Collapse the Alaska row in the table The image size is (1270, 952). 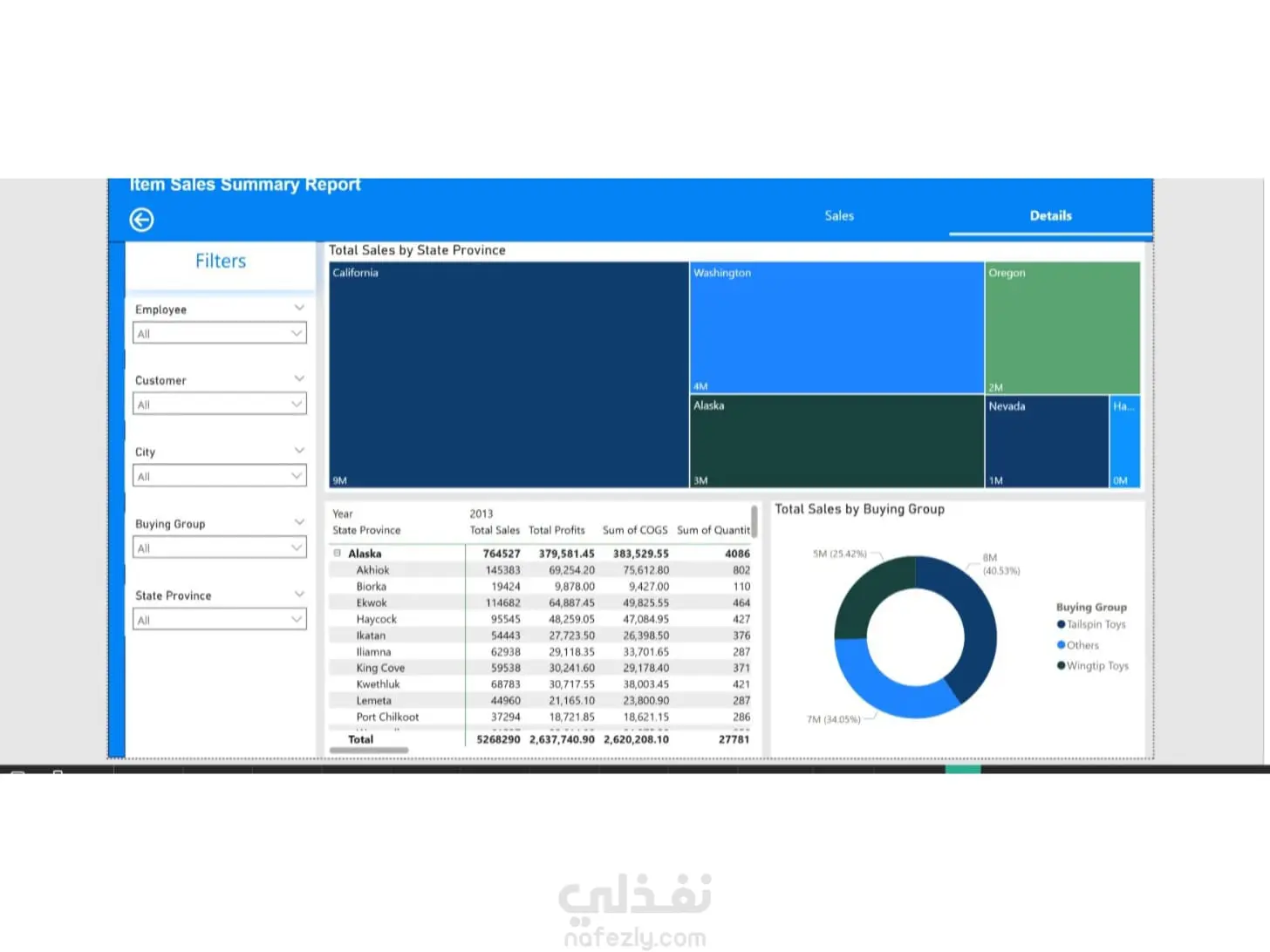[x=338, y=553]
